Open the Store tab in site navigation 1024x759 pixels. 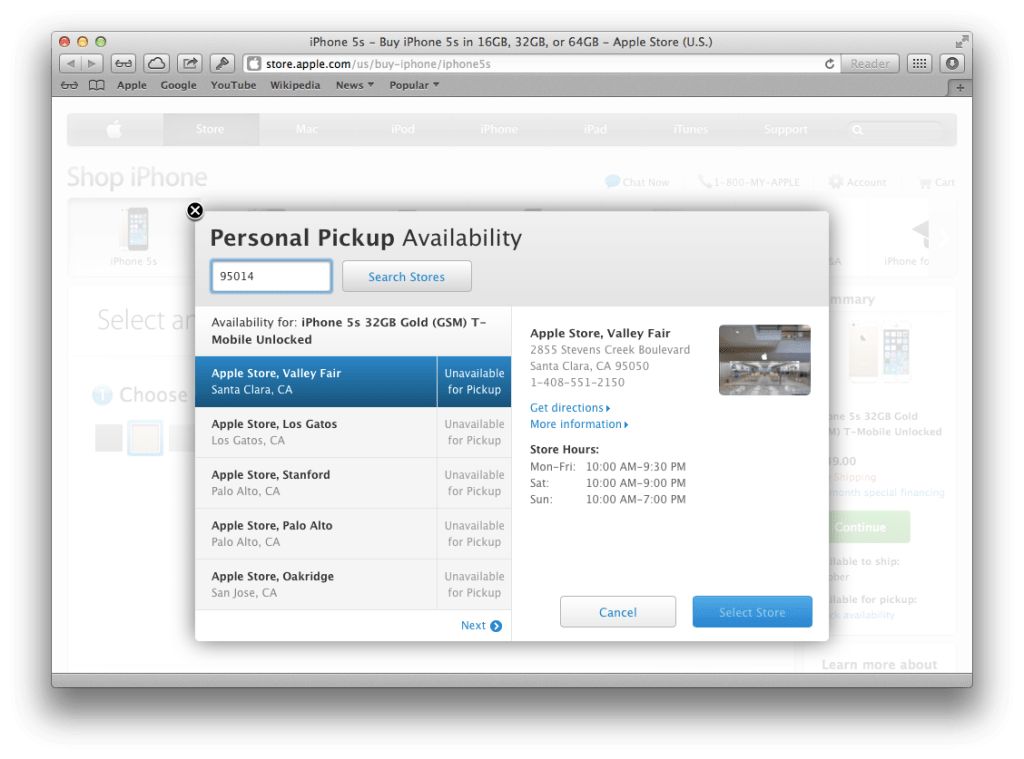[210, 129]
